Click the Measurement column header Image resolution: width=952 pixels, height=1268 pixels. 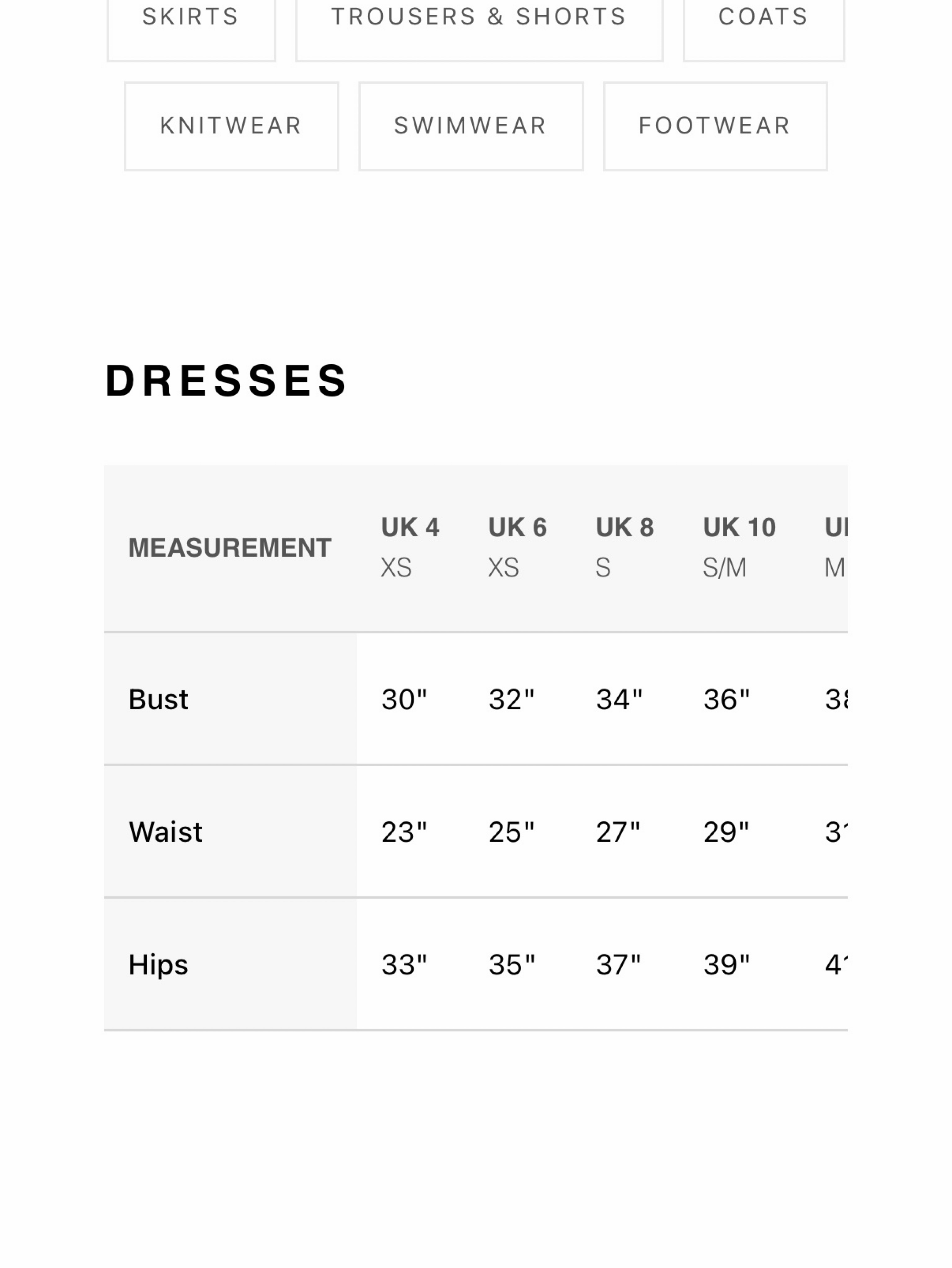click(x=230, y=548)
